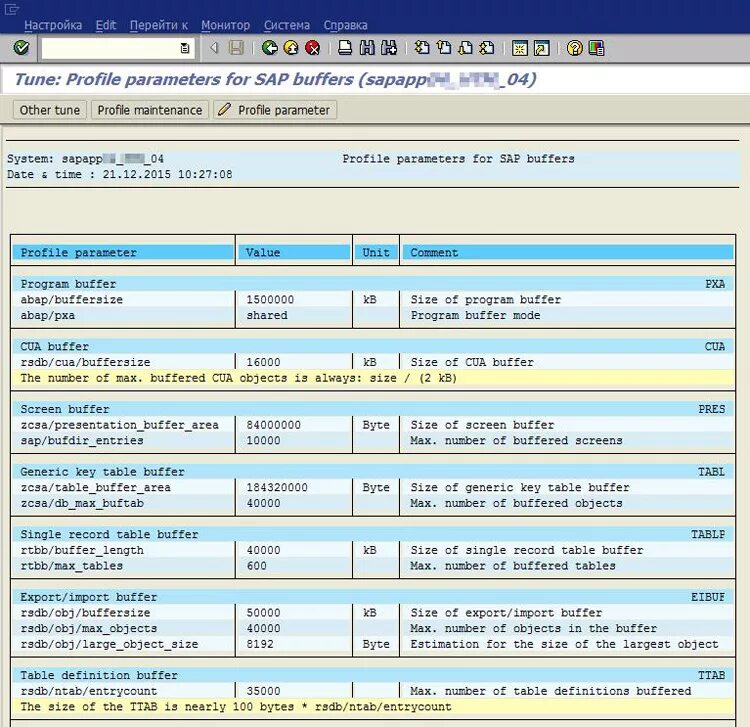Select value 84000000 of screen buffer
750x727 pixels.
tap(274, 425)
